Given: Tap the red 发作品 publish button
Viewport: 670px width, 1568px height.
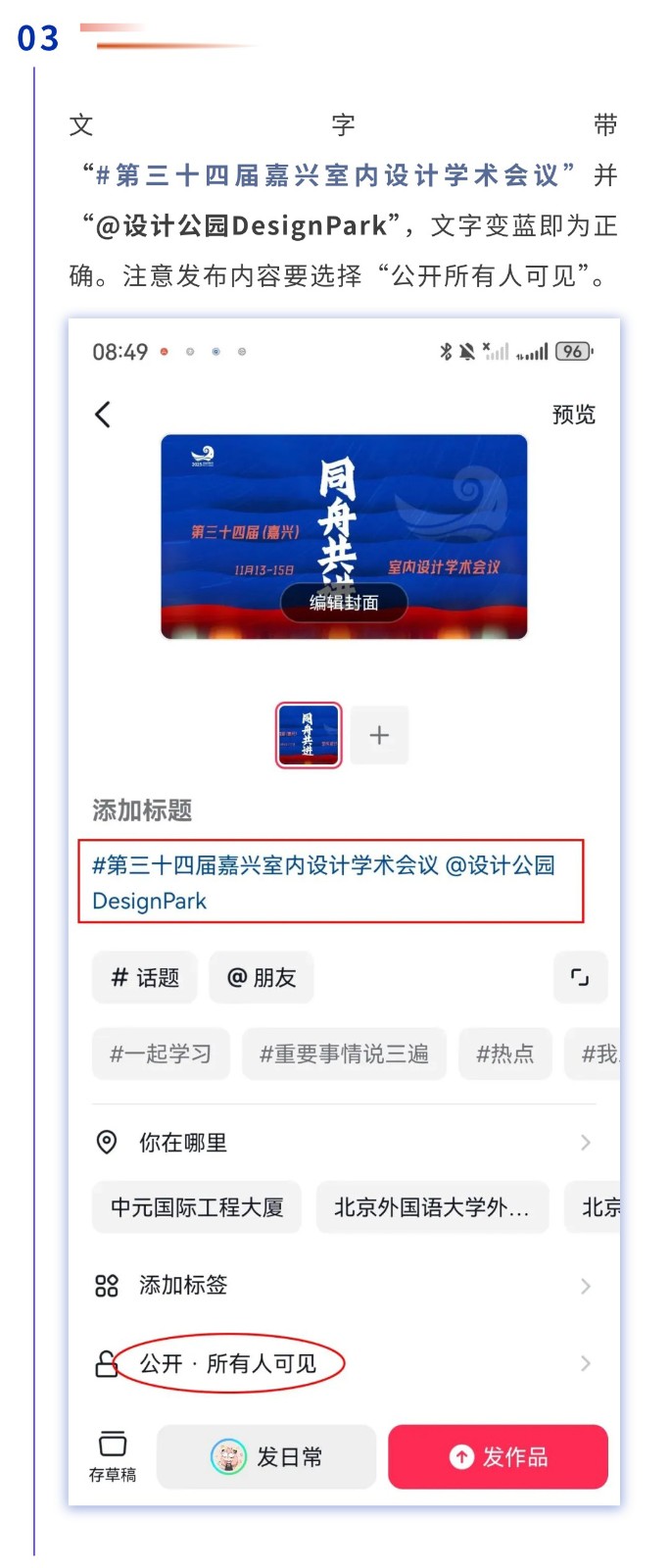Looking at the screenshot, I should point(498,1457).
